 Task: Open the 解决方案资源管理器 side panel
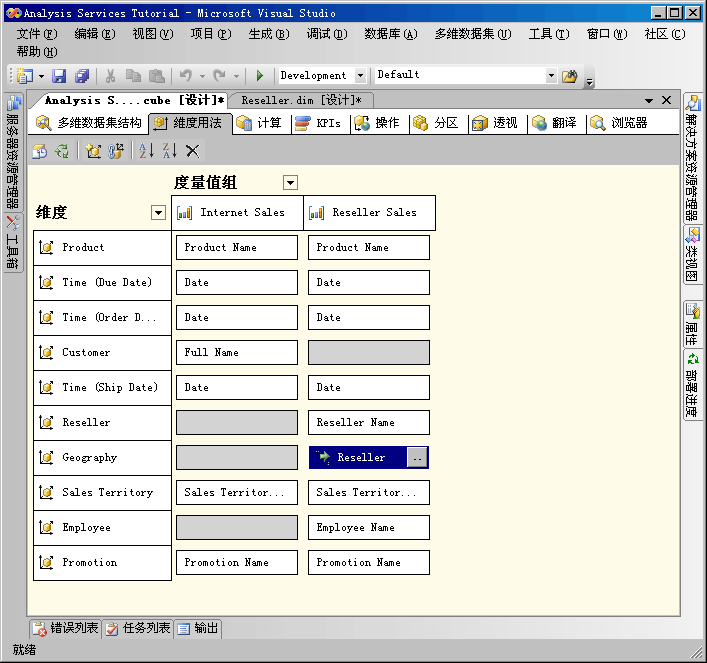[693, 157]
